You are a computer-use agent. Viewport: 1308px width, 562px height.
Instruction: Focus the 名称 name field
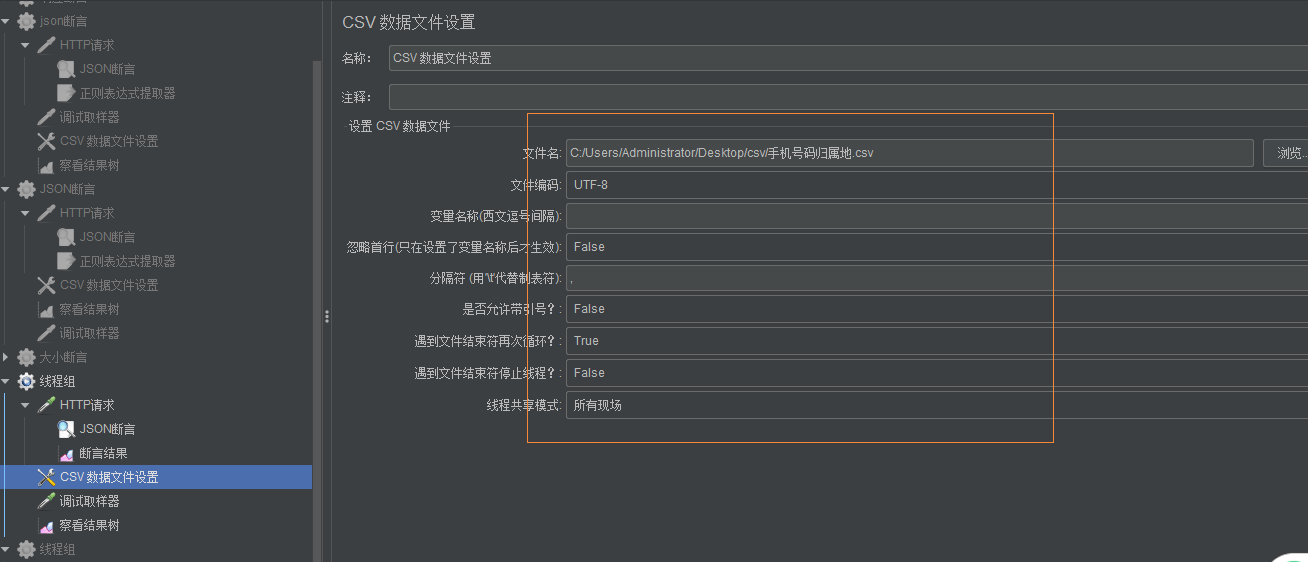click(848, 58)
